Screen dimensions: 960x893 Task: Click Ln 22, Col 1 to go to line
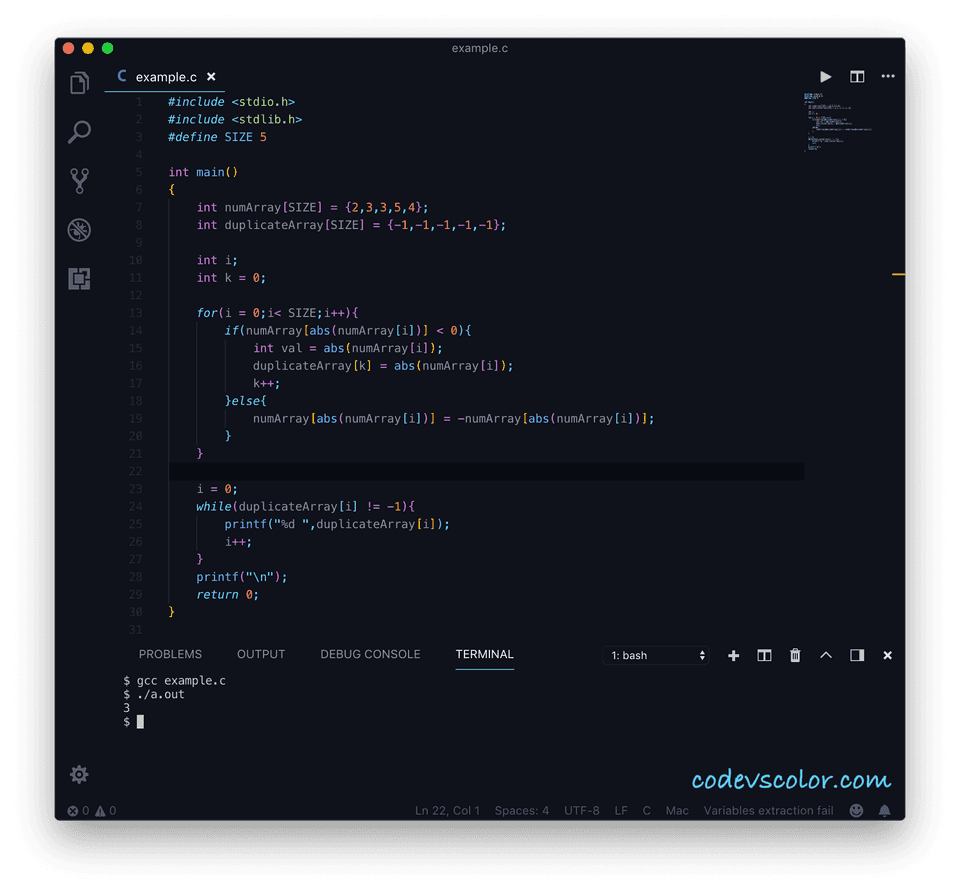click(447, 810)
